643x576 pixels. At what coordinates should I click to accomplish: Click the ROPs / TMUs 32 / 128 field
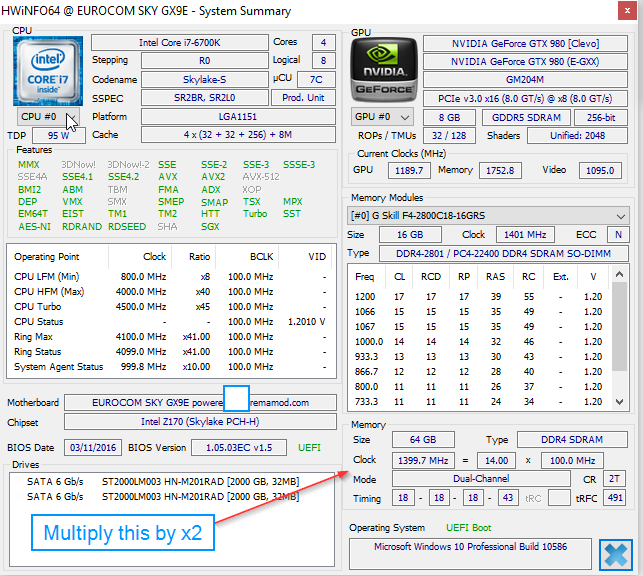pyautogui.click(x=449, y=136)
